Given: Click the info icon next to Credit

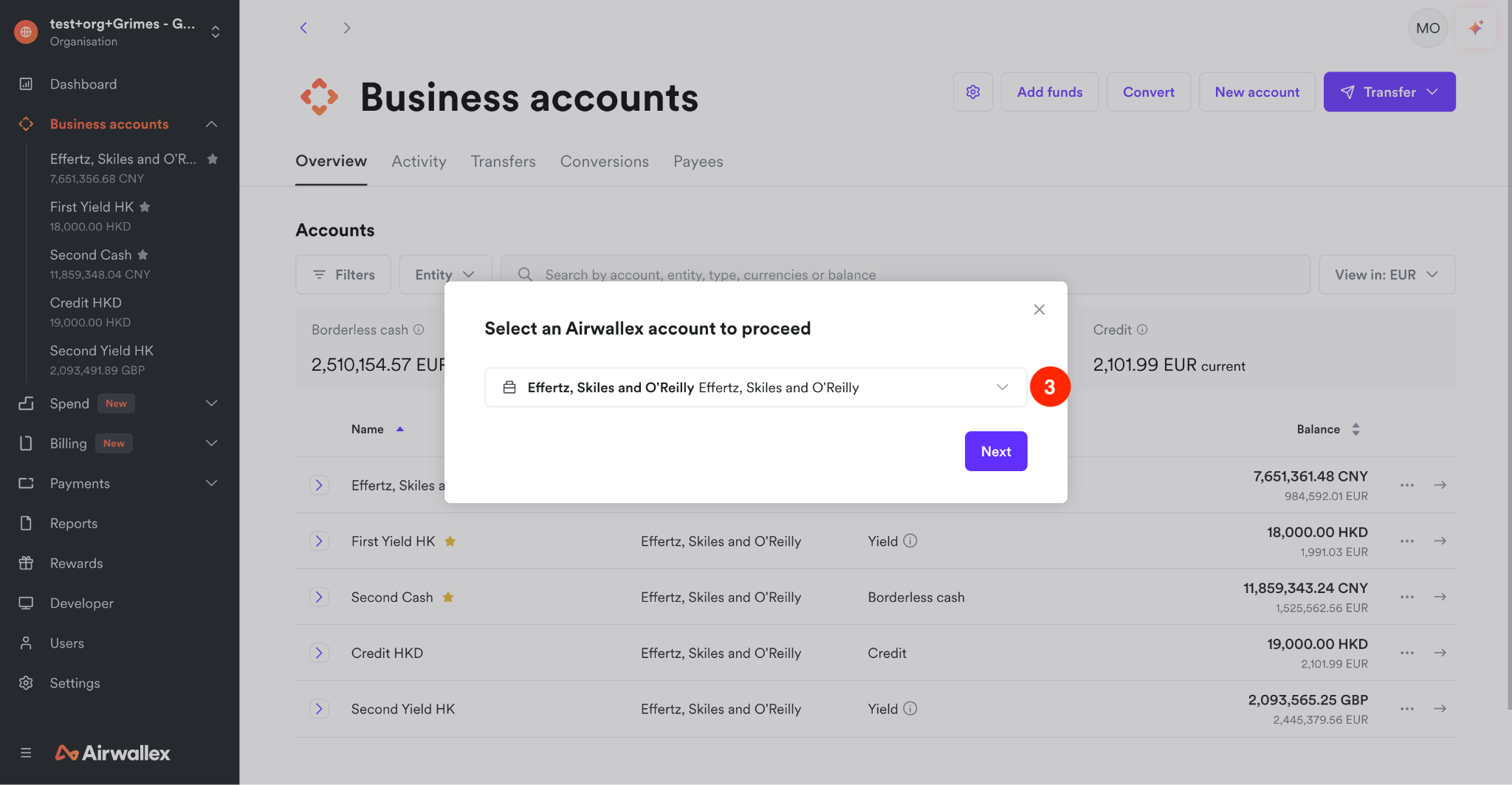Looking at the screenshot, I should (x=1142, y=329).
